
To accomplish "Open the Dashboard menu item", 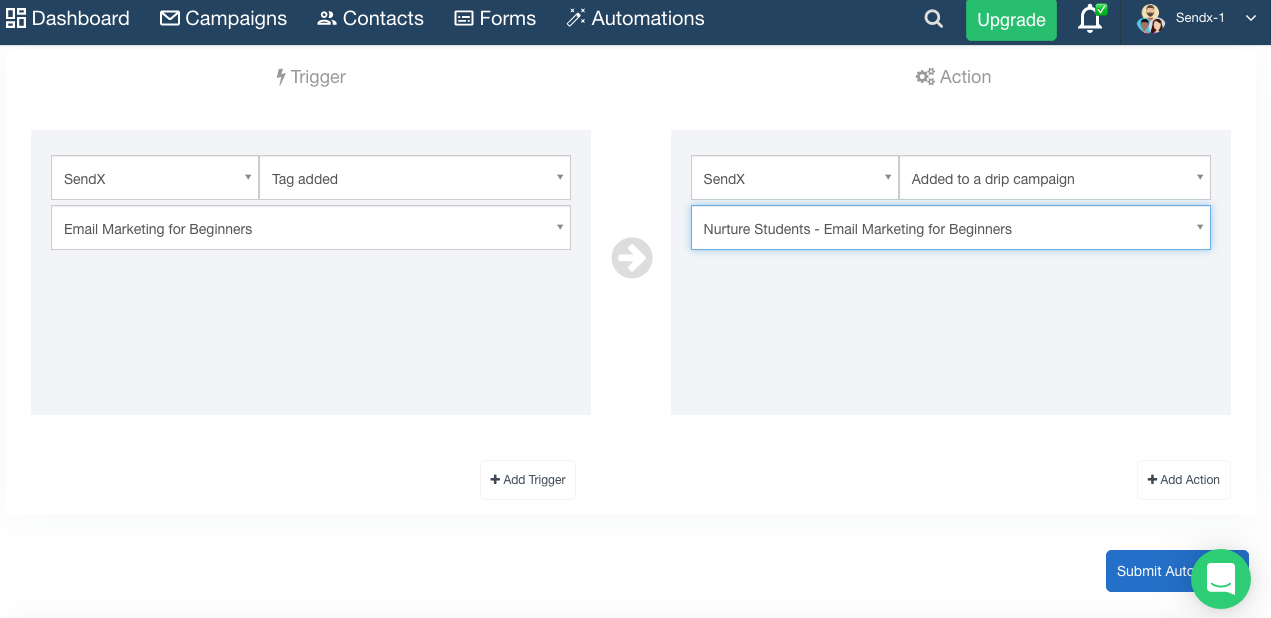I will 68,18.
